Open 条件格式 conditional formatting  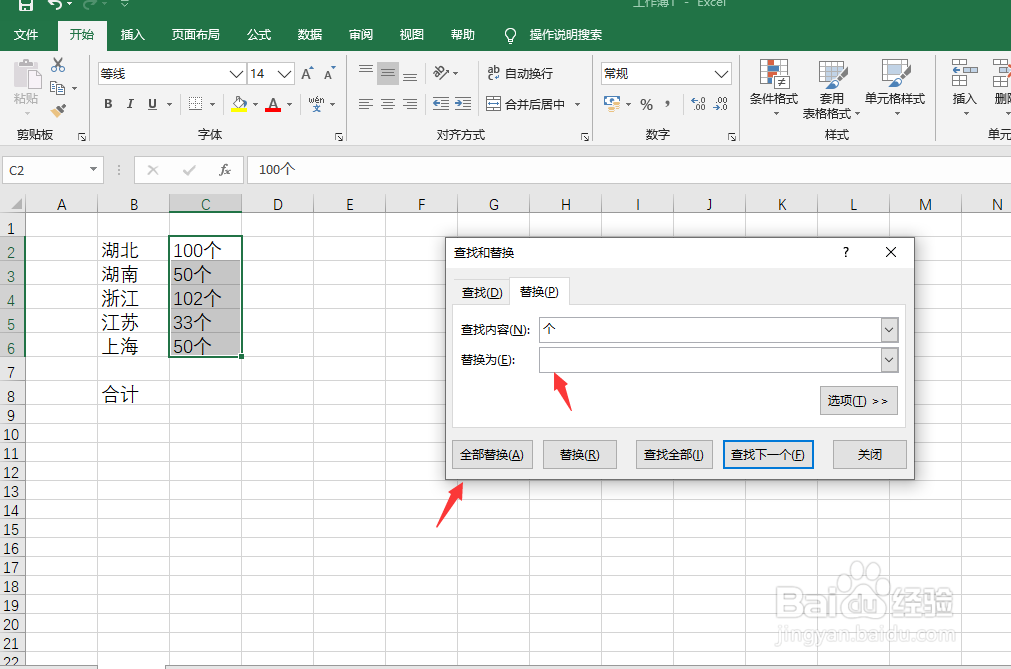774,87
